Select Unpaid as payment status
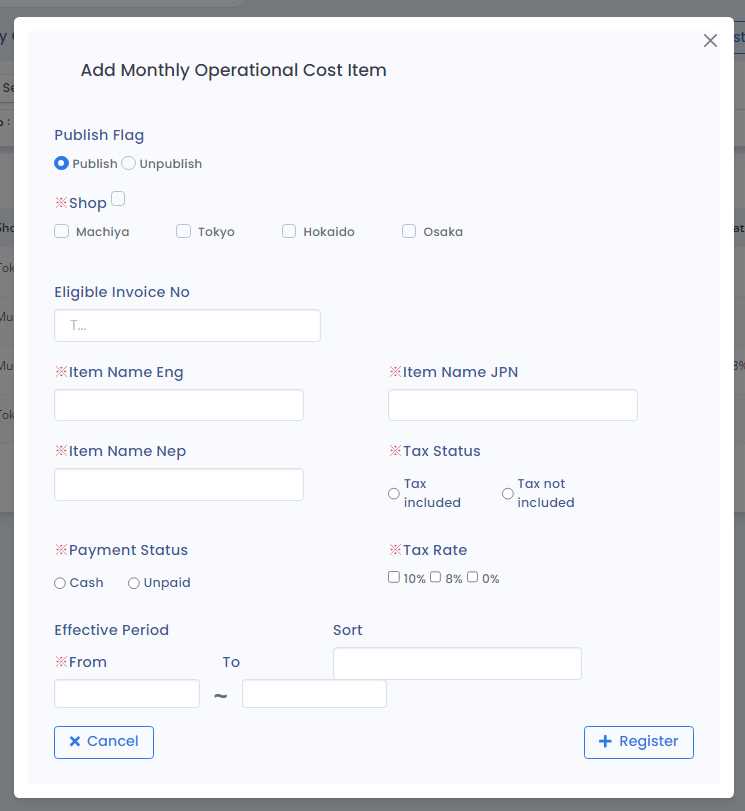This screenshot has width=745, height=811. [134, 583]
